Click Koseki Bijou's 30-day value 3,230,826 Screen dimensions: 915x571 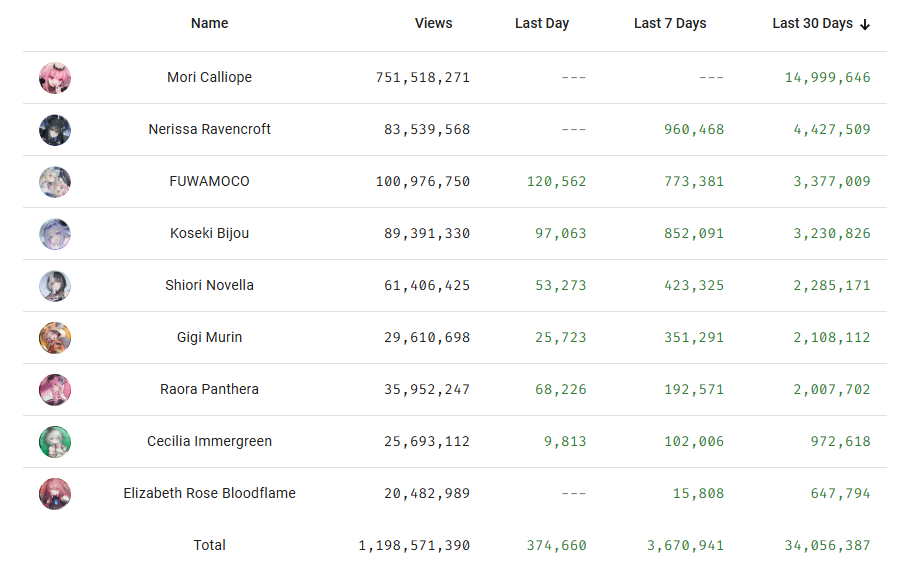tap(832, 234)
